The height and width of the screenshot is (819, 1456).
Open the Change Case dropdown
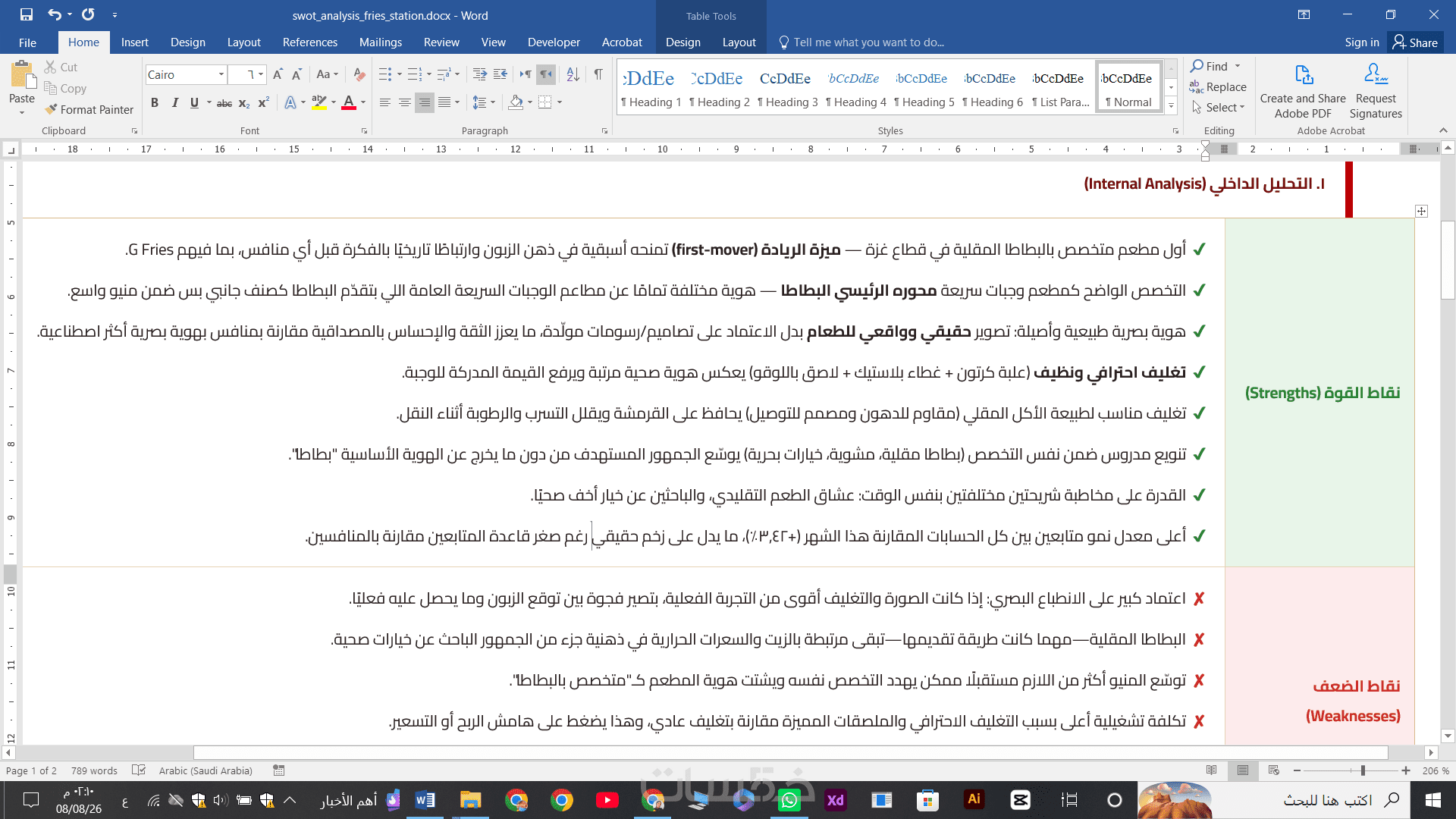click(328, 74)
